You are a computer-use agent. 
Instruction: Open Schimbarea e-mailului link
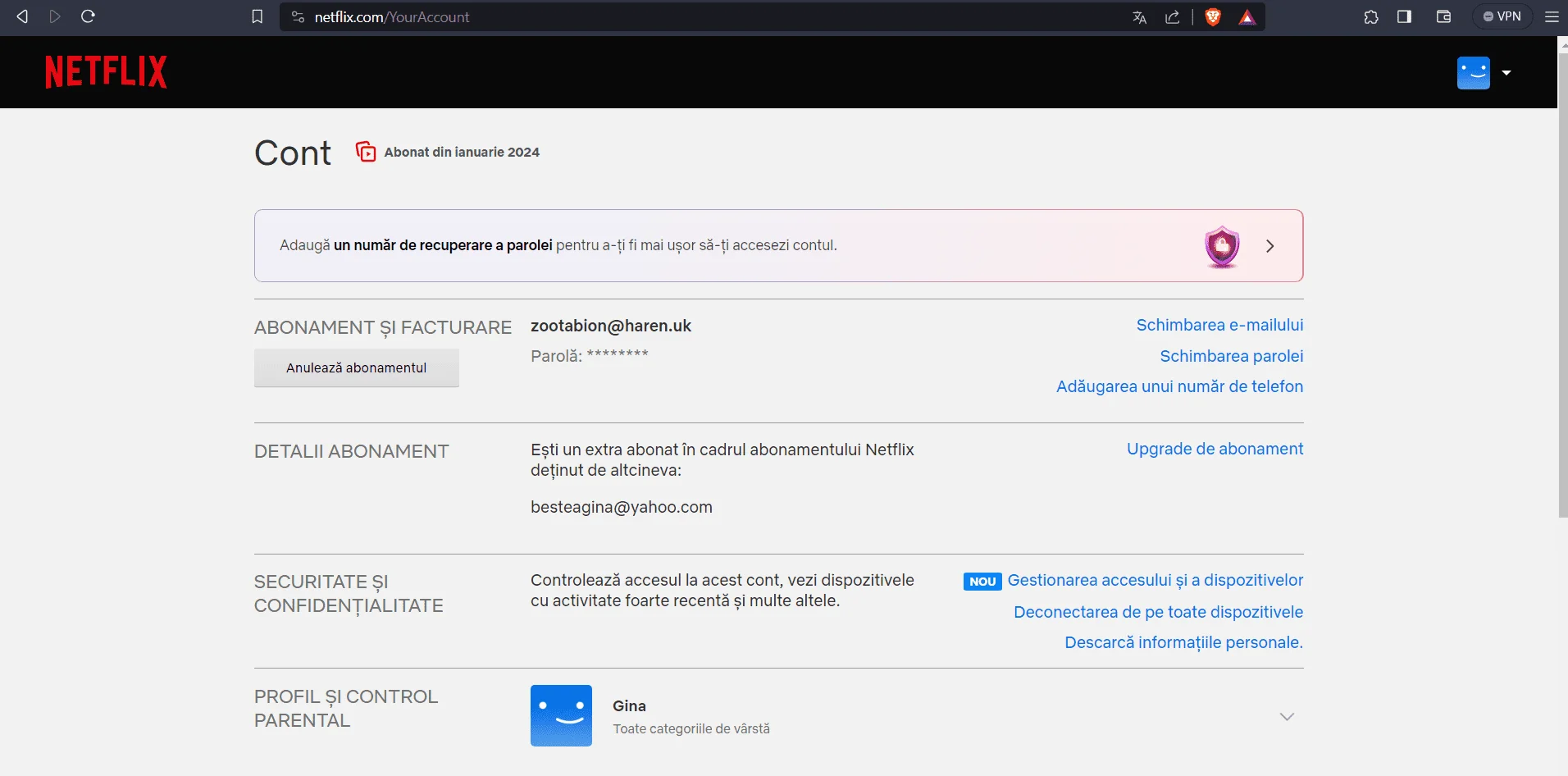click(x=1219, y=325)
